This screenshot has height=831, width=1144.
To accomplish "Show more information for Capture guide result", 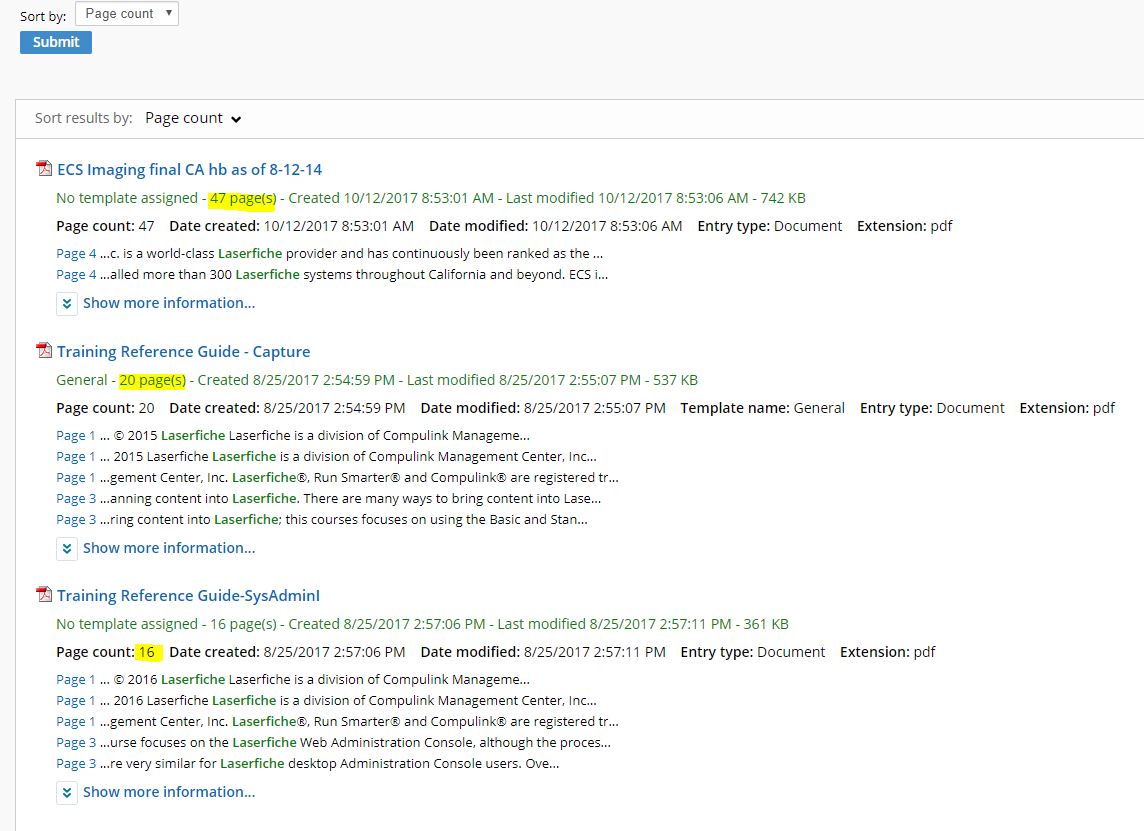I will pos(168,548).
